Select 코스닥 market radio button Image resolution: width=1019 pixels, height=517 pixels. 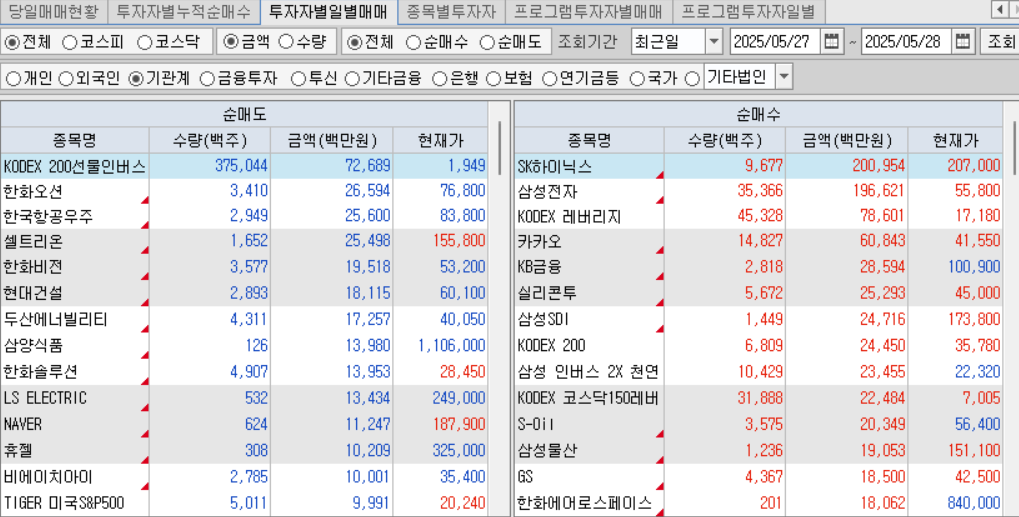click(x=145, y=42)
